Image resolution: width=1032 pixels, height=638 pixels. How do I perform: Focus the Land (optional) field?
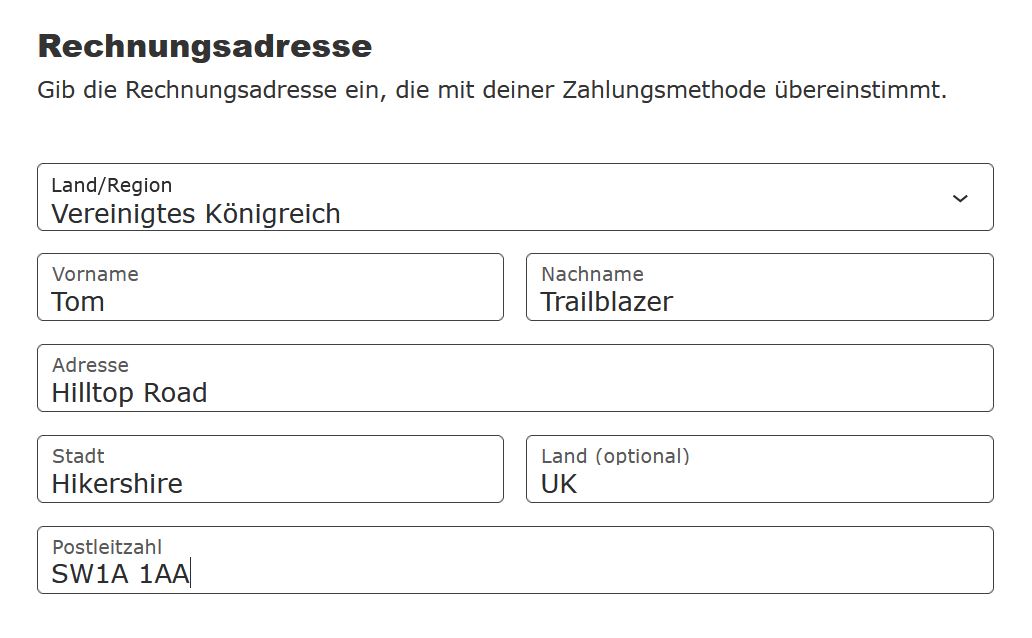[760, 470]
